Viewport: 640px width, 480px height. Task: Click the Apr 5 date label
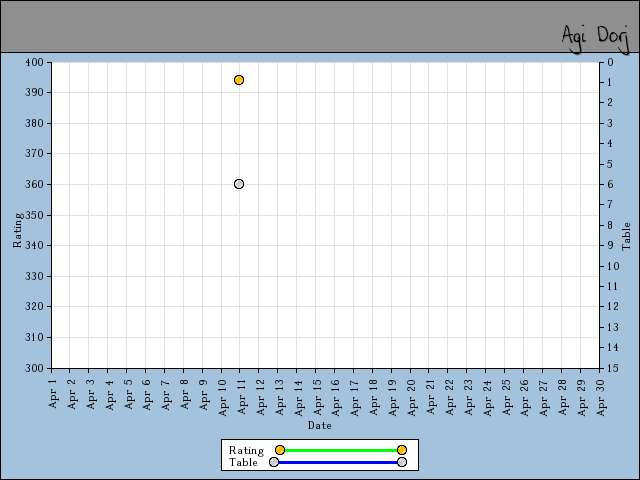click(x=128, y=394)
